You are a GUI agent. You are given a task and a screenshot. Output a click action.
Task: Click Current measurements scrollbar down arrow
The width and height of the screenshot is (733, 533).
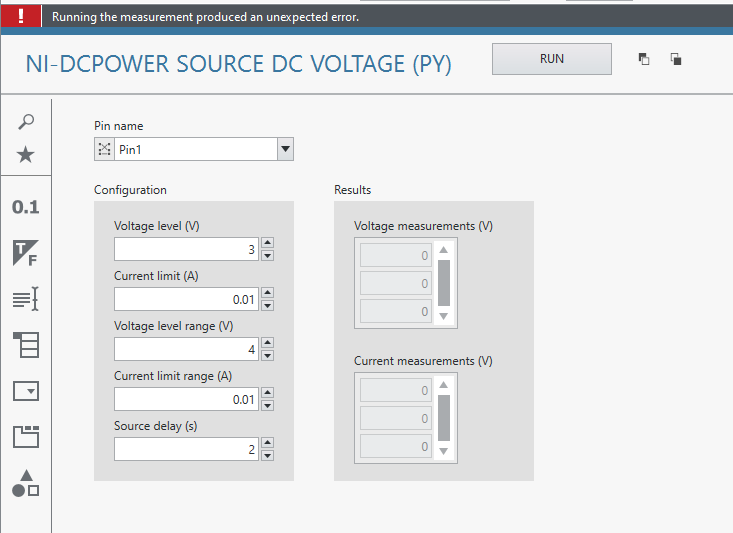[x=444, y=451]
